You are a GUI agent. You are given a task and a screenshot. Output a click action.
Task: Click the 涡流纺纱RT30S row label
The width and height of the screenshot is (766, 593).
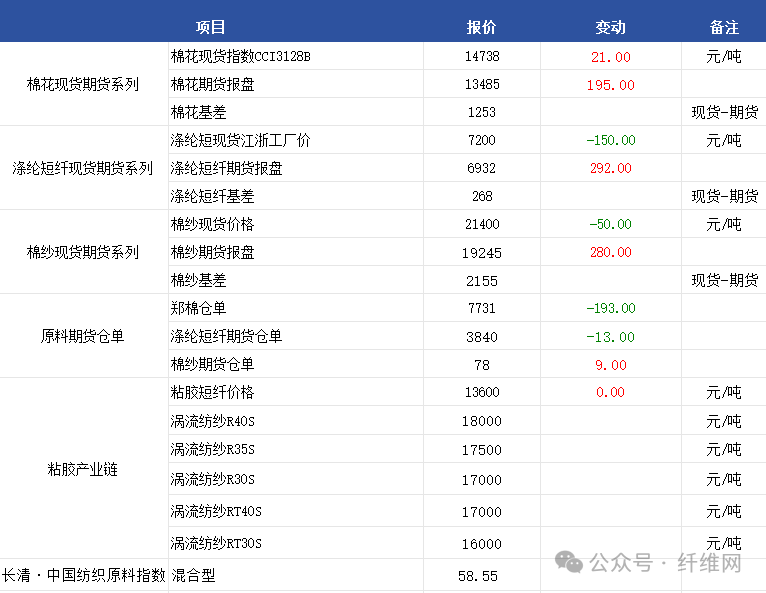tap(216, 543)
